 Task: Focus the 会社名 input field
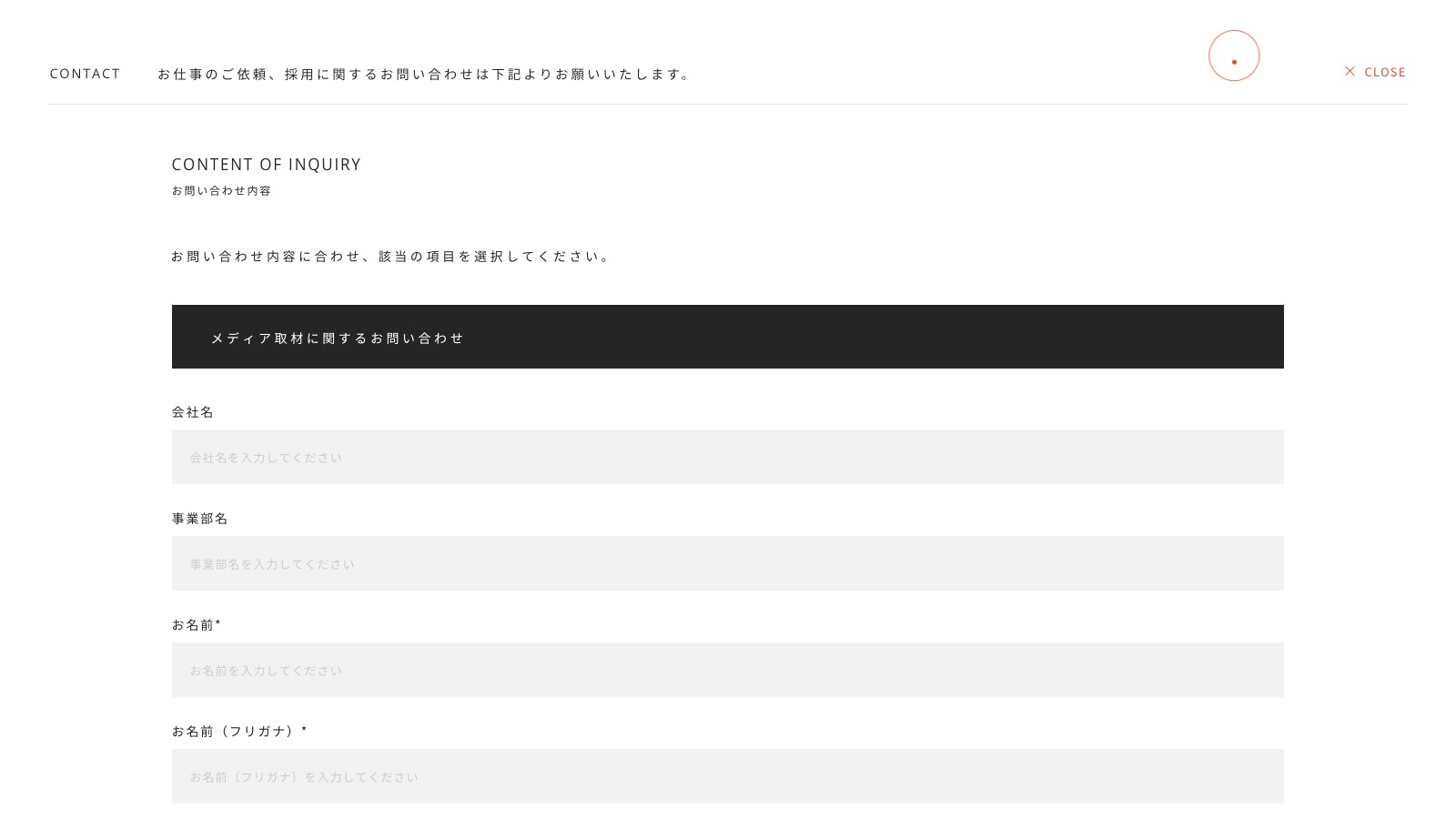point(728,457)
